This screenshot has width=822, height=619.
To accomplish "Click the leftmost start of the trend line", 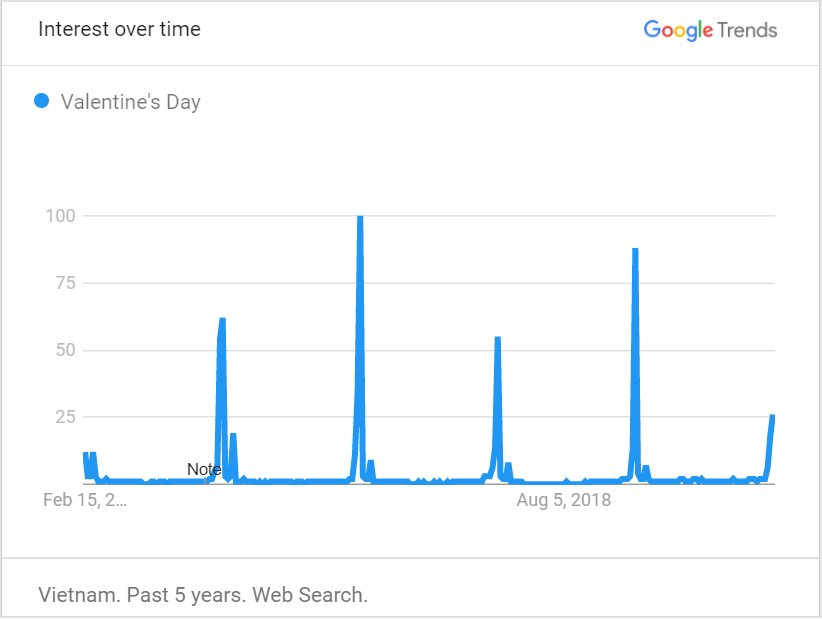I will tap(86, 455).
